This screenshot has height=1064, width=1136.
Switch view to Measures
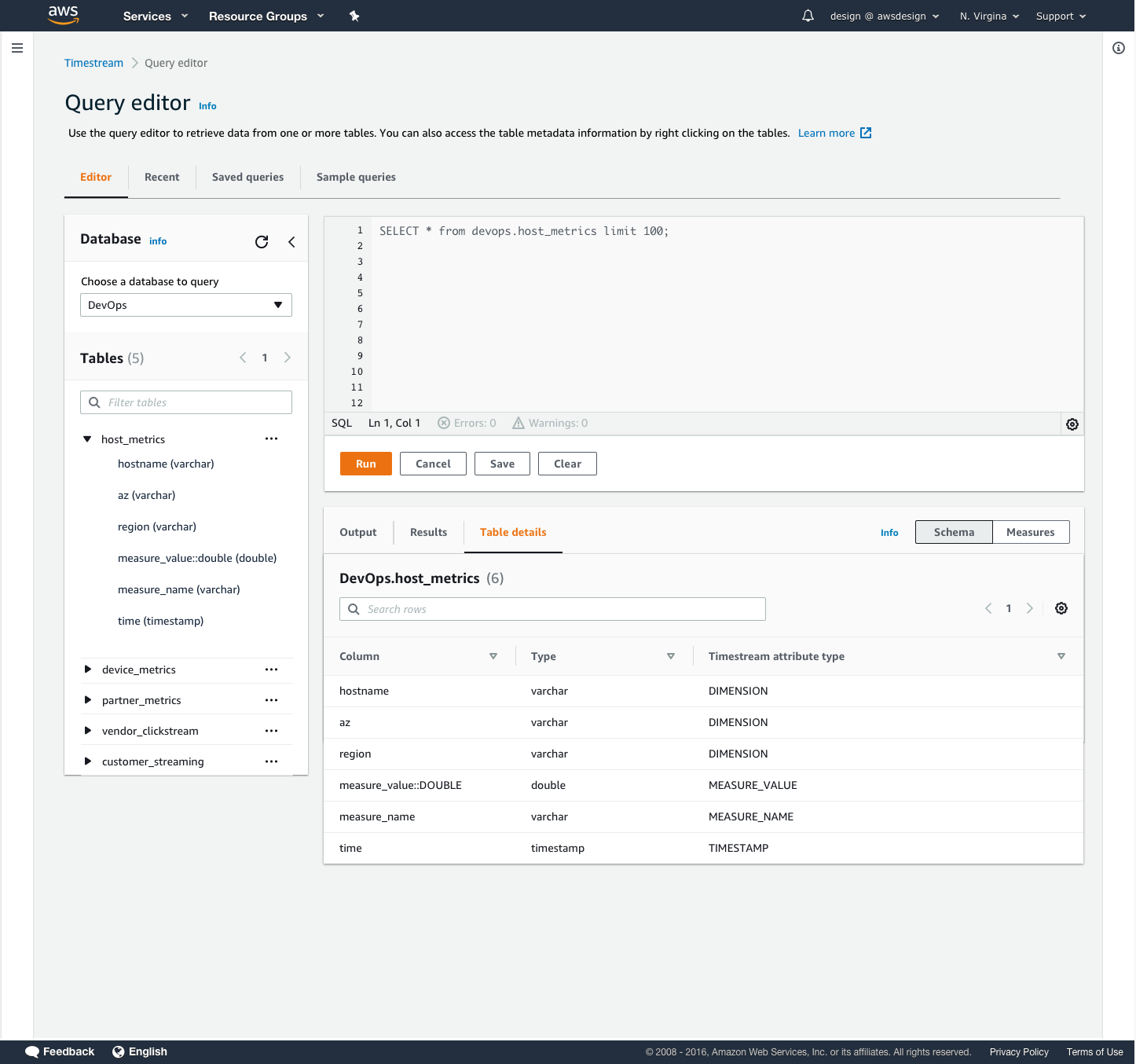[x=1031, y=532]
